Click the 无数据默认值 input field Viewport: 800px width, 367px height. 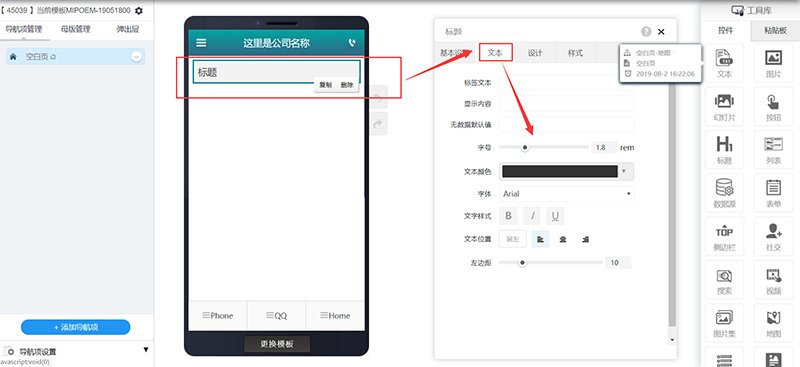(566, 125)
